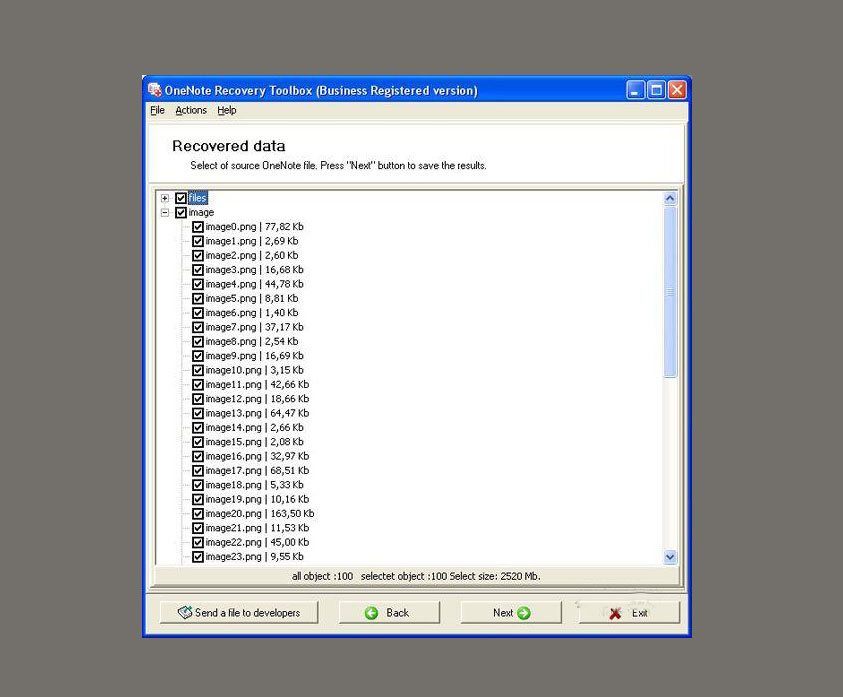843x697 pixels.
Task: Click the OneNote Recovery Toolbox title bar icon
Action: coord(154,90)
